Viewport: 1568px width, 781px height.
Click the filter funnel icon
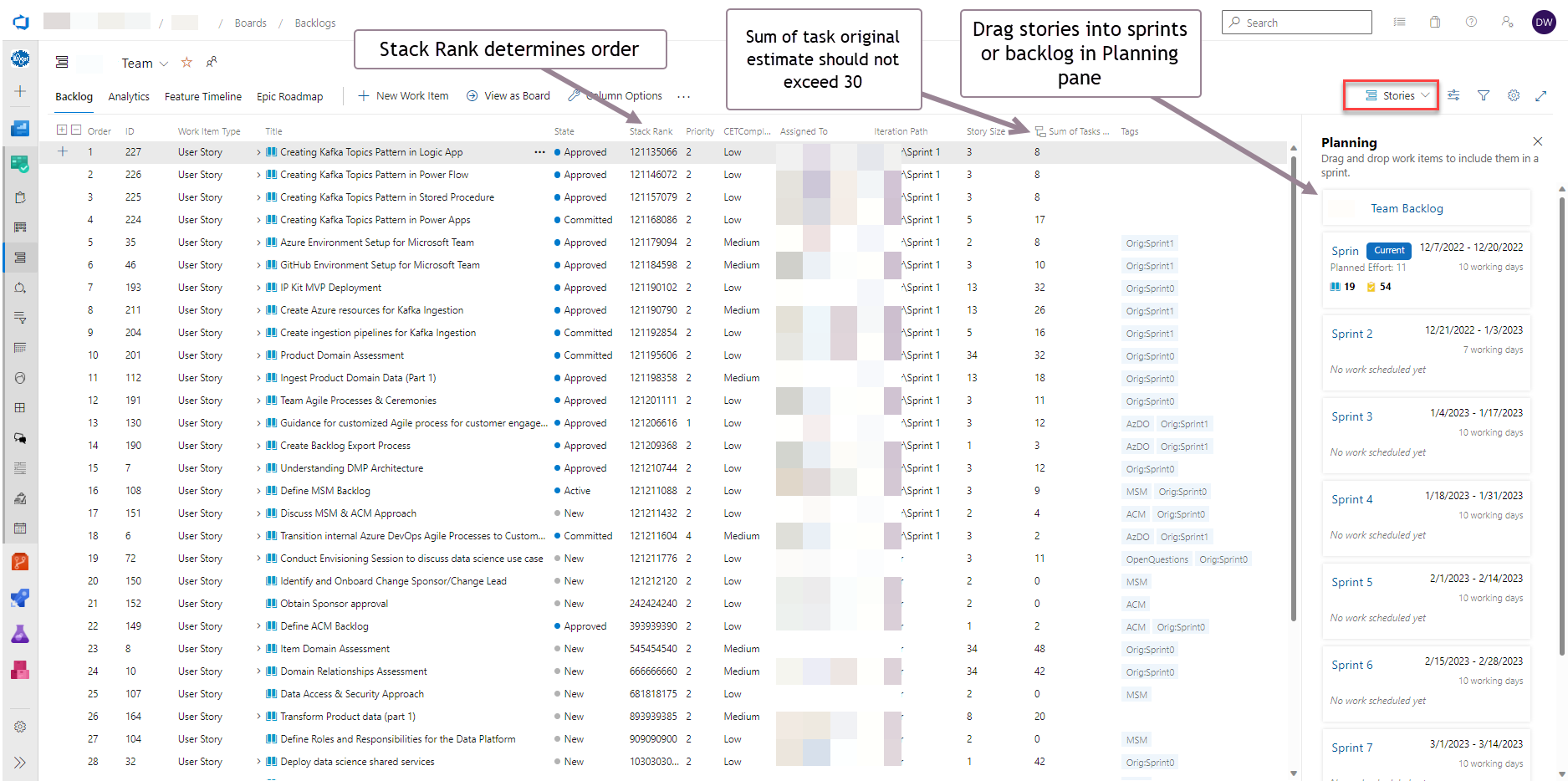[1483, 96]
